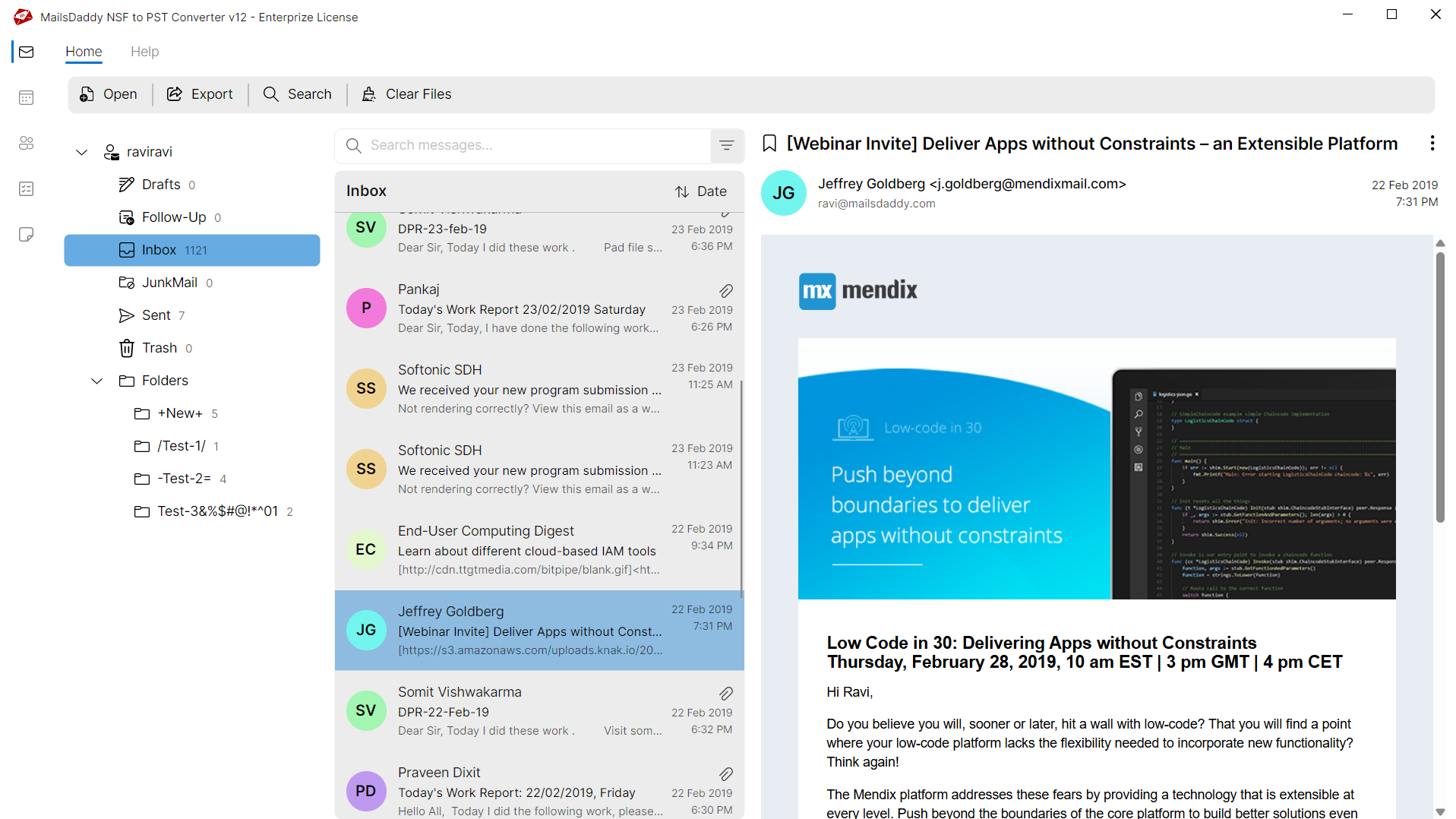Open Praveen Dixit's Work Report email

tap(539, 786)
